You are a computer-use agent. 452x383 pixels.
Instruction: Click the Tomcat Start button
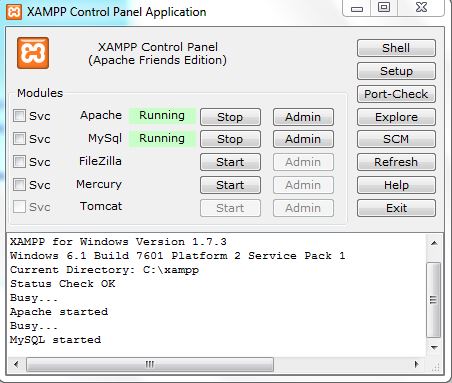tap(230, 208)
